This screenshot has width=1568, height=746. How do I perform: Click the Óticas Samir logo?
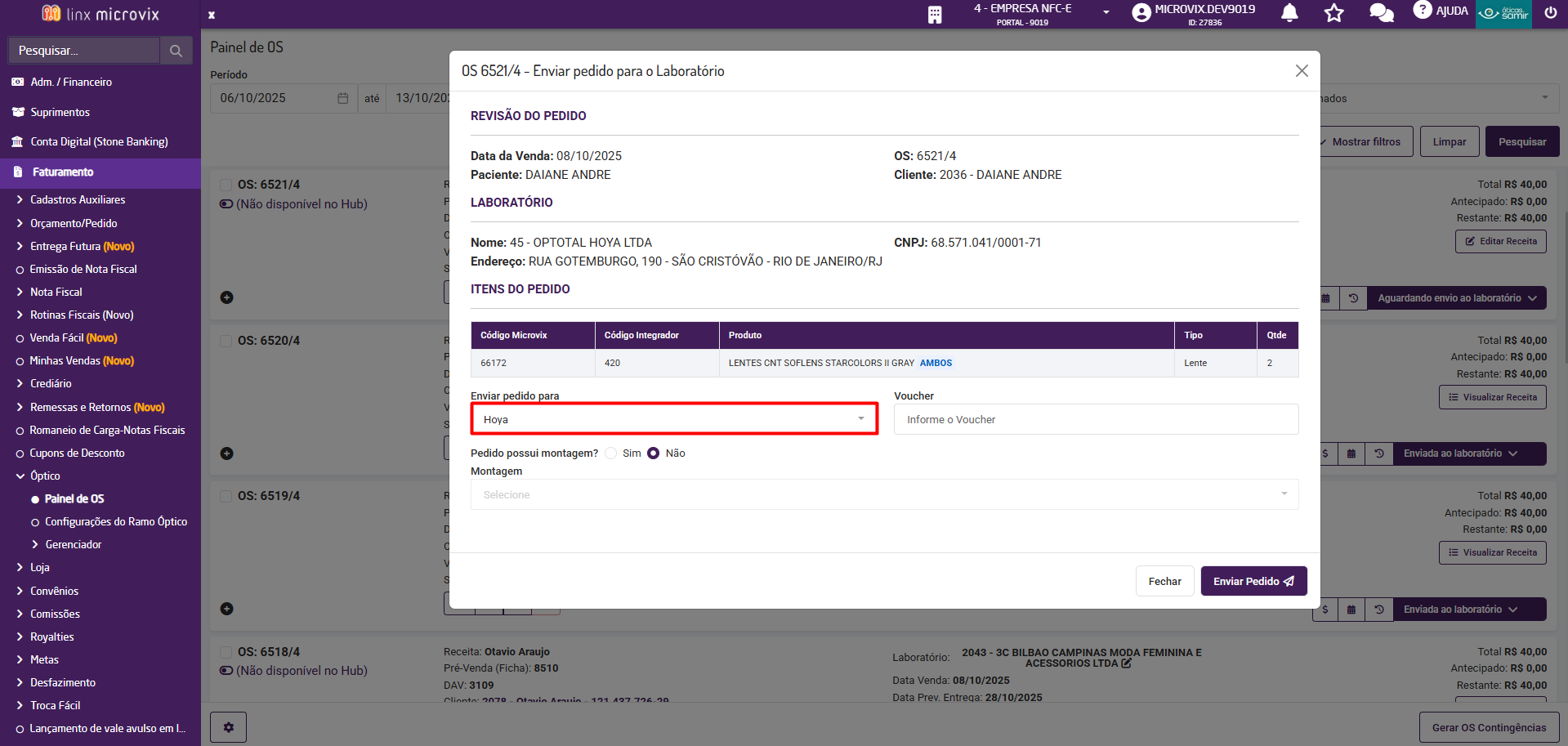click(x=1503, y=13)
